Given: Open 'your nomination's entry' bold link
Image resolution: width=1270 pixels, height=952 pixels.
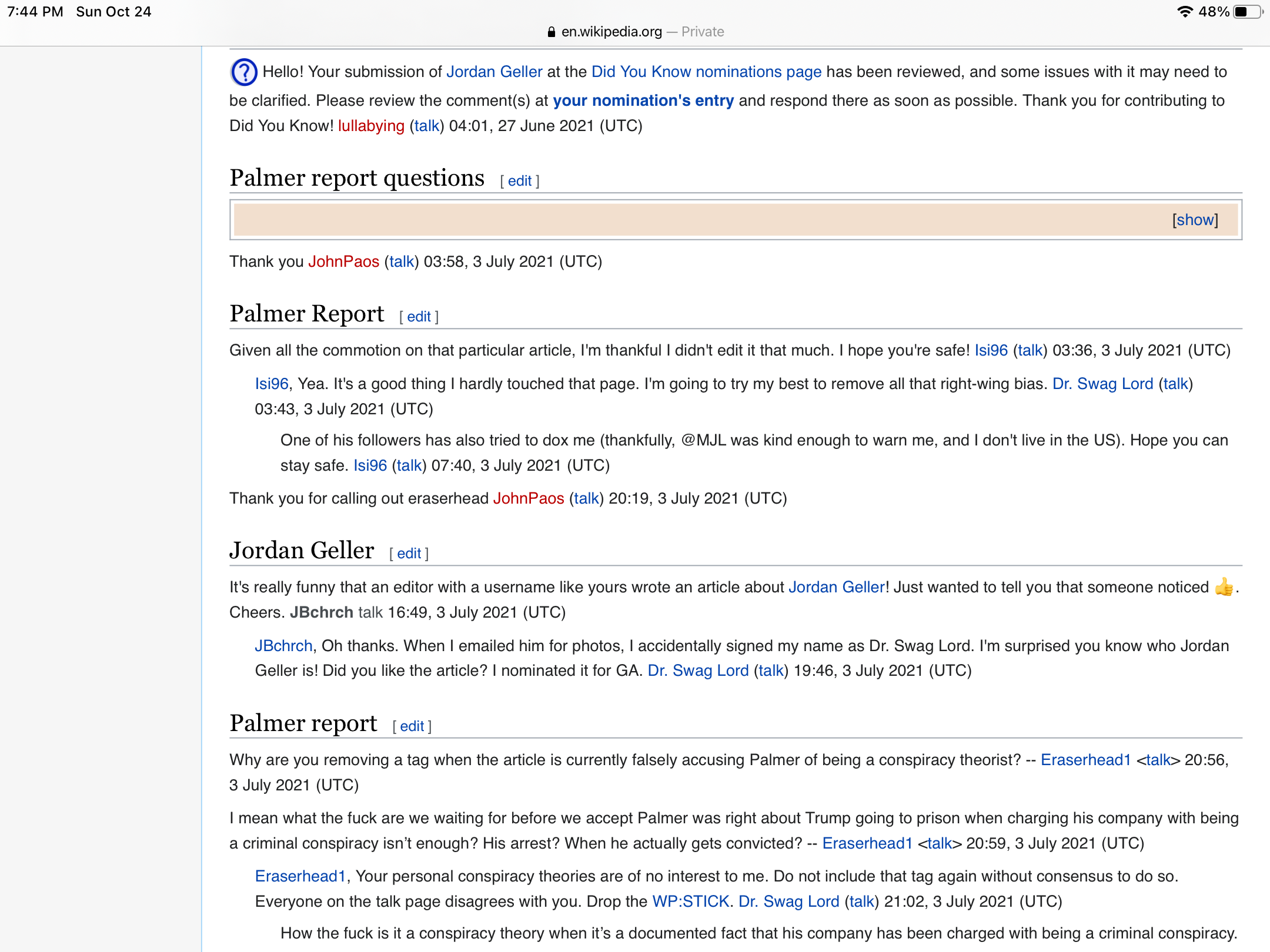Looking at the screenshot, I should coord(643,100).
